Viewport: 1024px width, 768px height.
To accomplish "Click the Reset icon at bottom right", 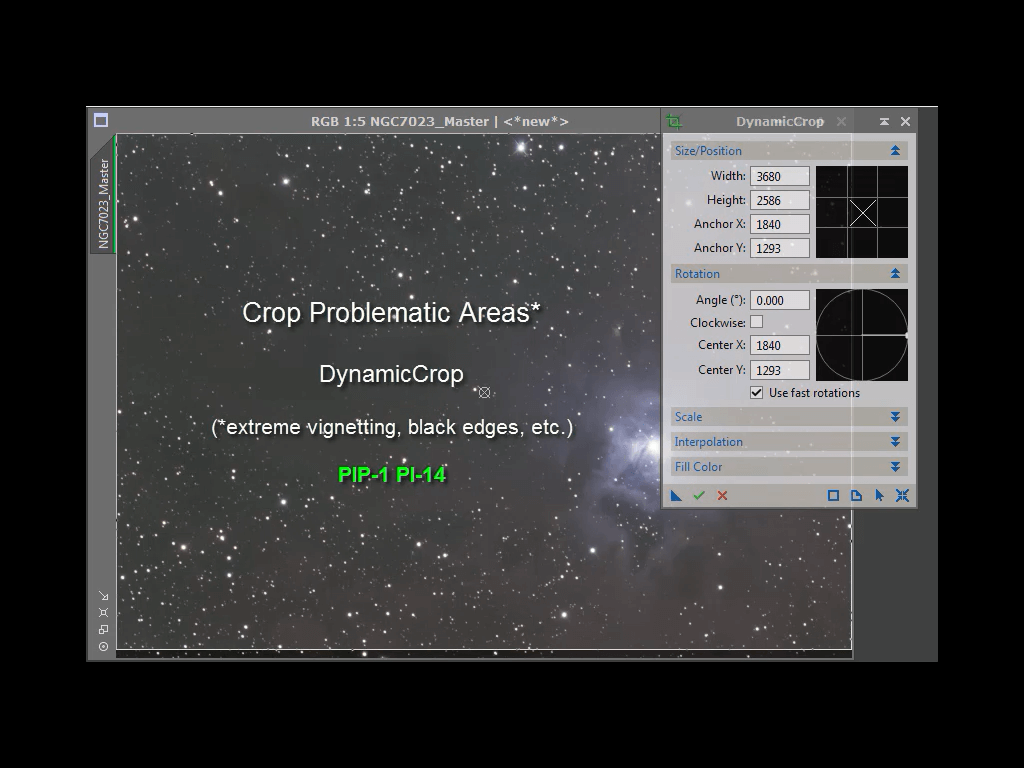I will click(x=902, y=495).
